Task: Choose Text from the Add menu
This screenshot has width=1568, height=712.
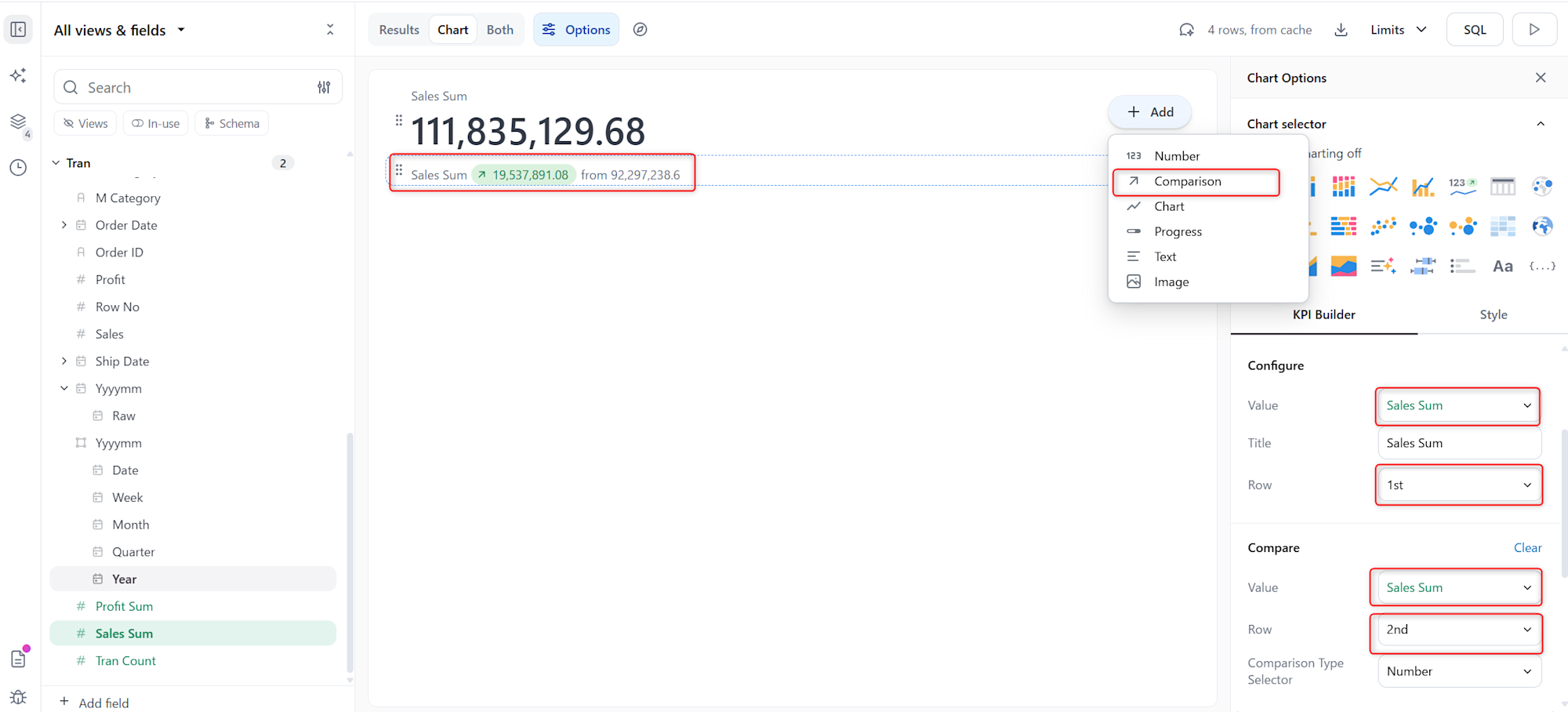Action: click(x=1208, y=256)
